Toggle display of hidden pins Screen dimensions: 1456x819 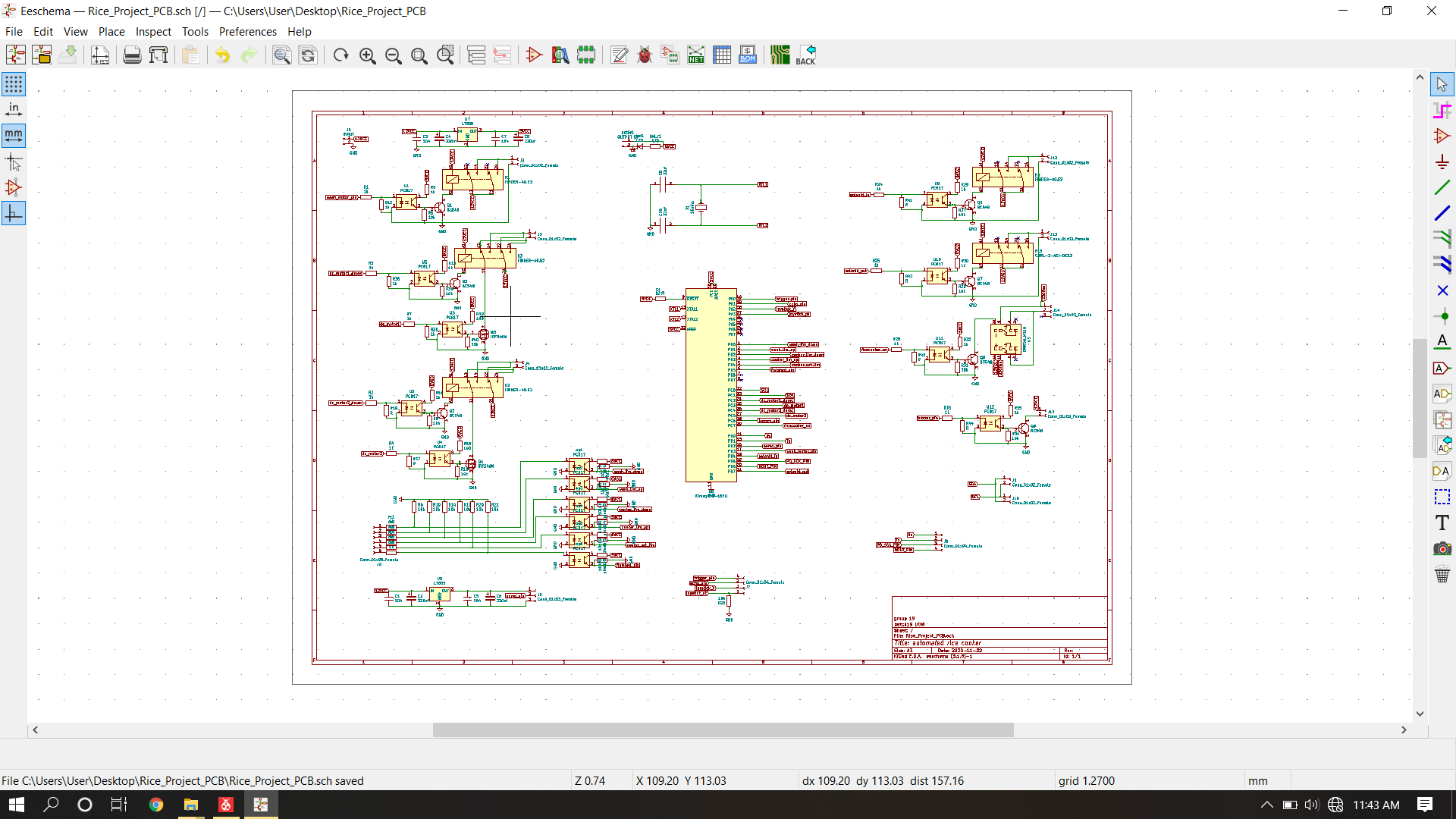(14, 187)
